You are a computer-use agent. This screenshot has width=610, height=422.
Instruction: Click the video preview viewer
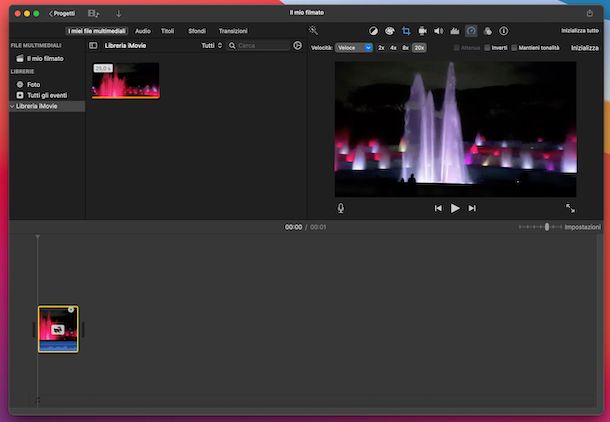click(x=456, y=129)
